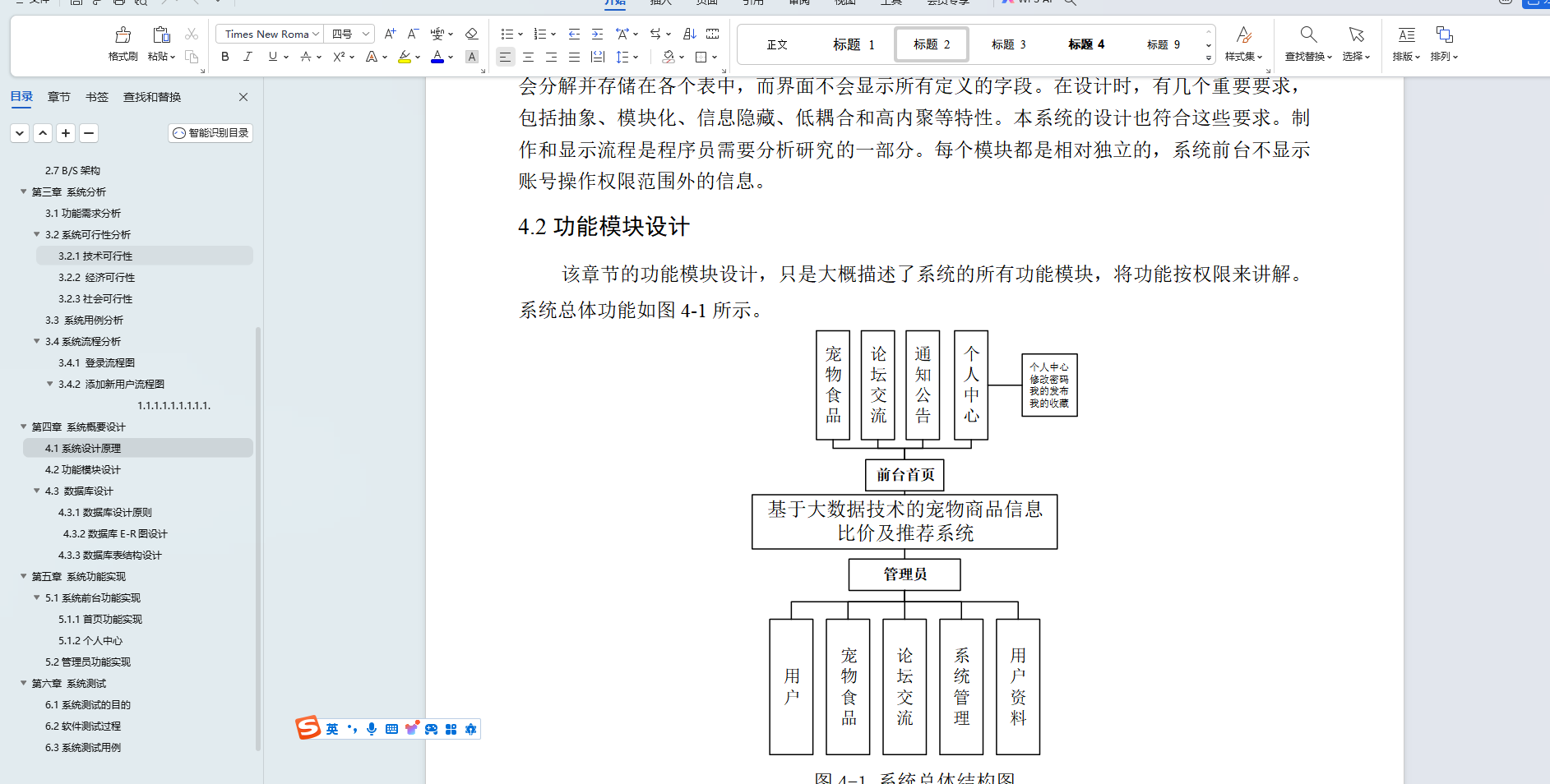This screenshot has height=784, width=1550.
Task: Open the font name dropdown
Action: (316, 34)
